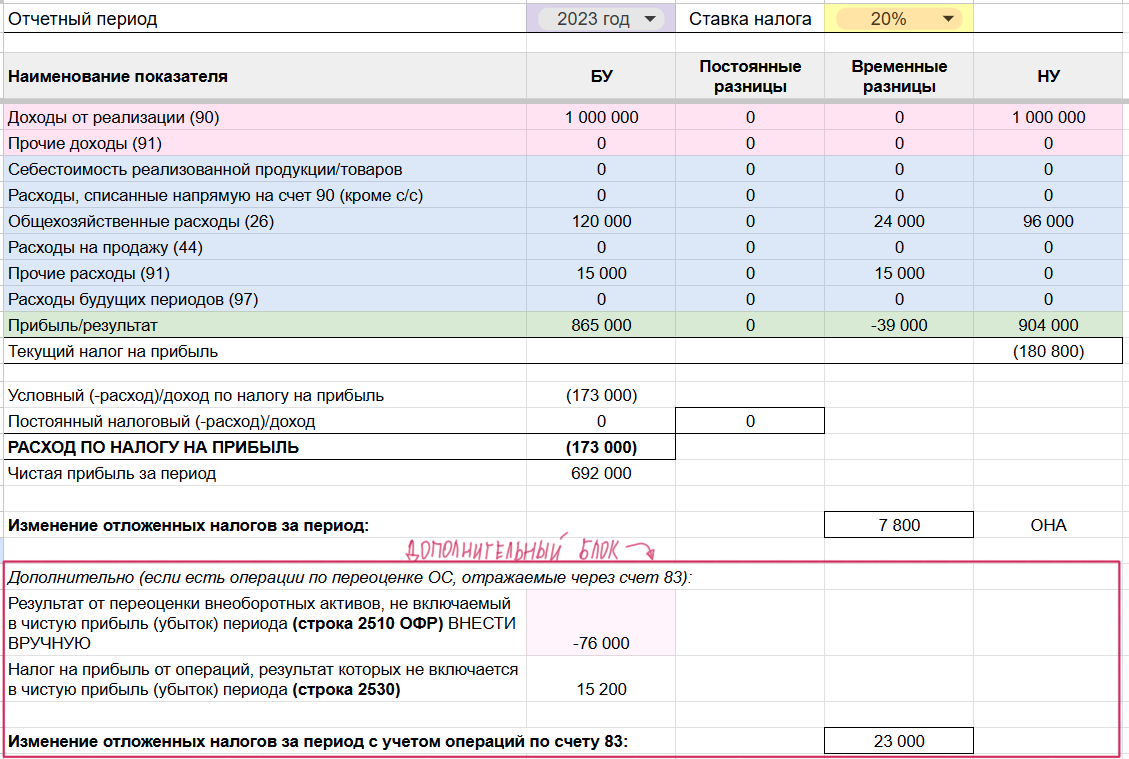Click the Временные разницы column header
This screenshot has height=759, width=1129.
[x=899, y=76]
